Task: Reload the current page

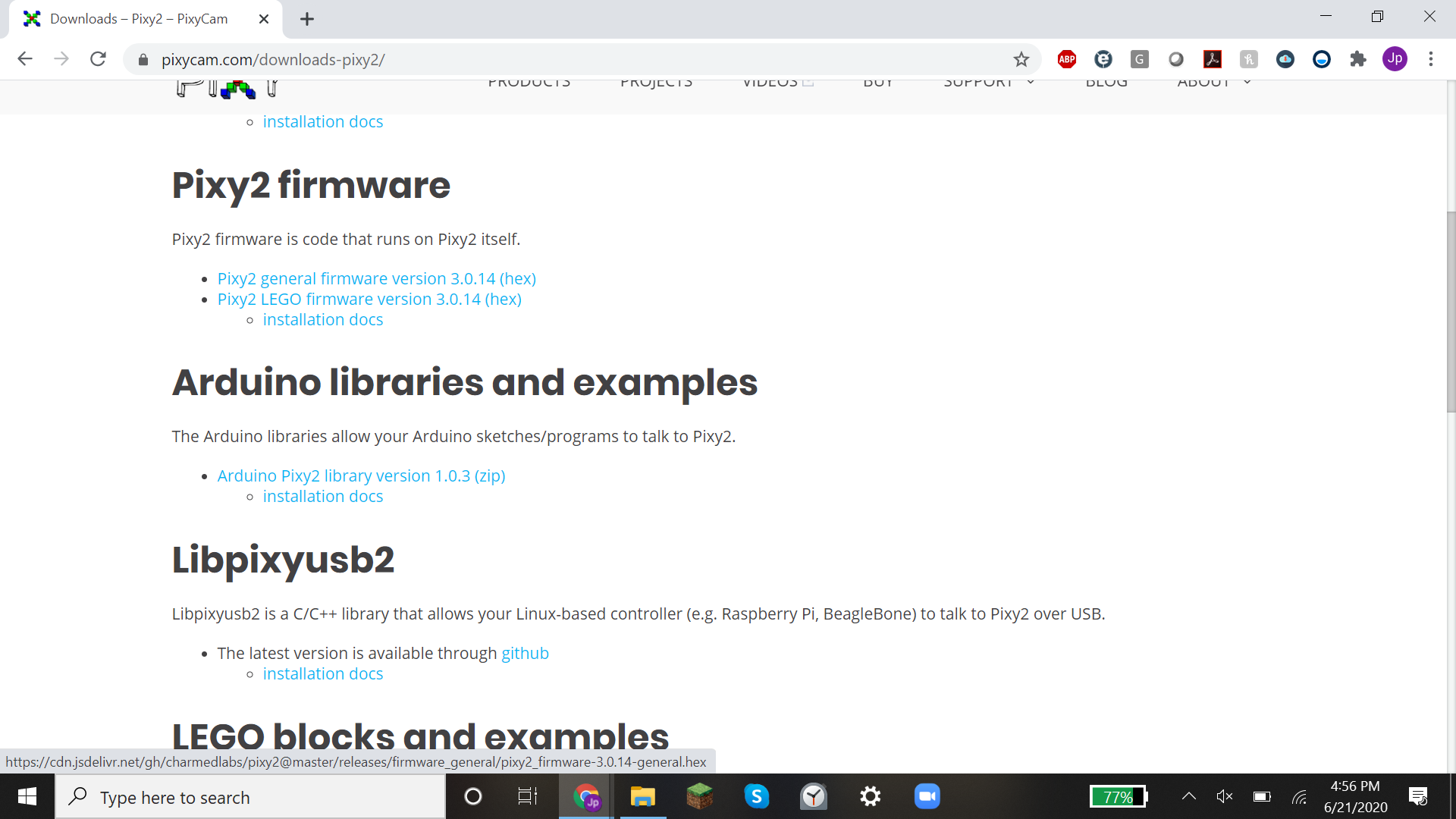Action: [x=98, y=58]
